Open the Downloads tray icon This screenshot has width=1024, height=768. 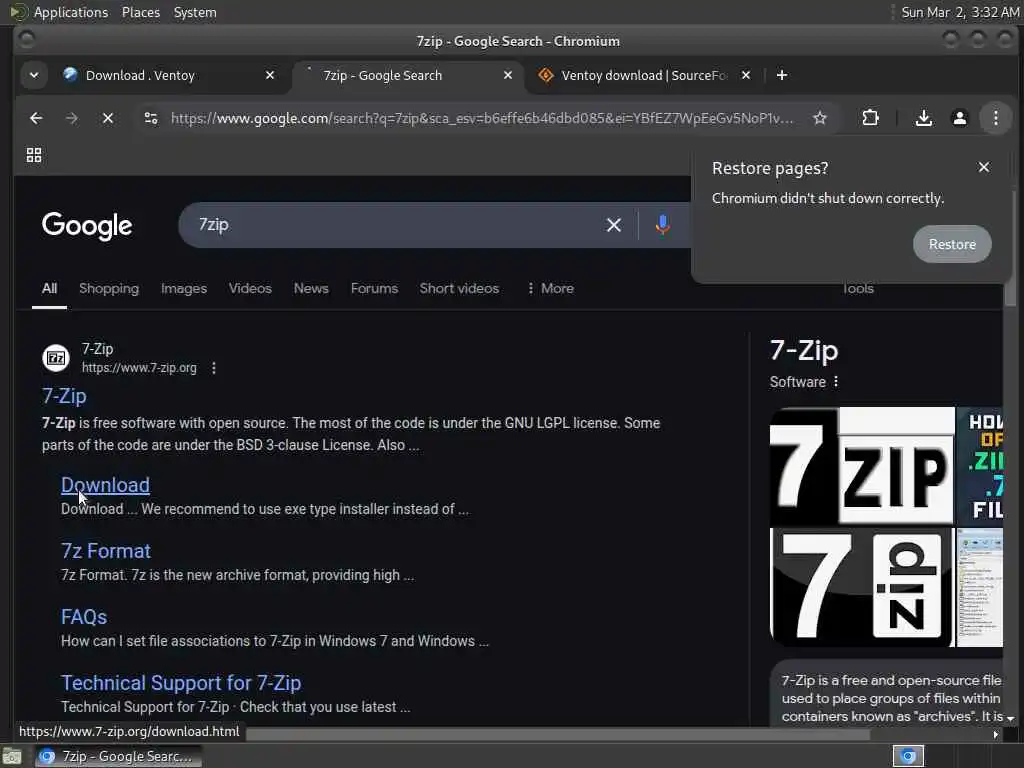tap(923, 118)
